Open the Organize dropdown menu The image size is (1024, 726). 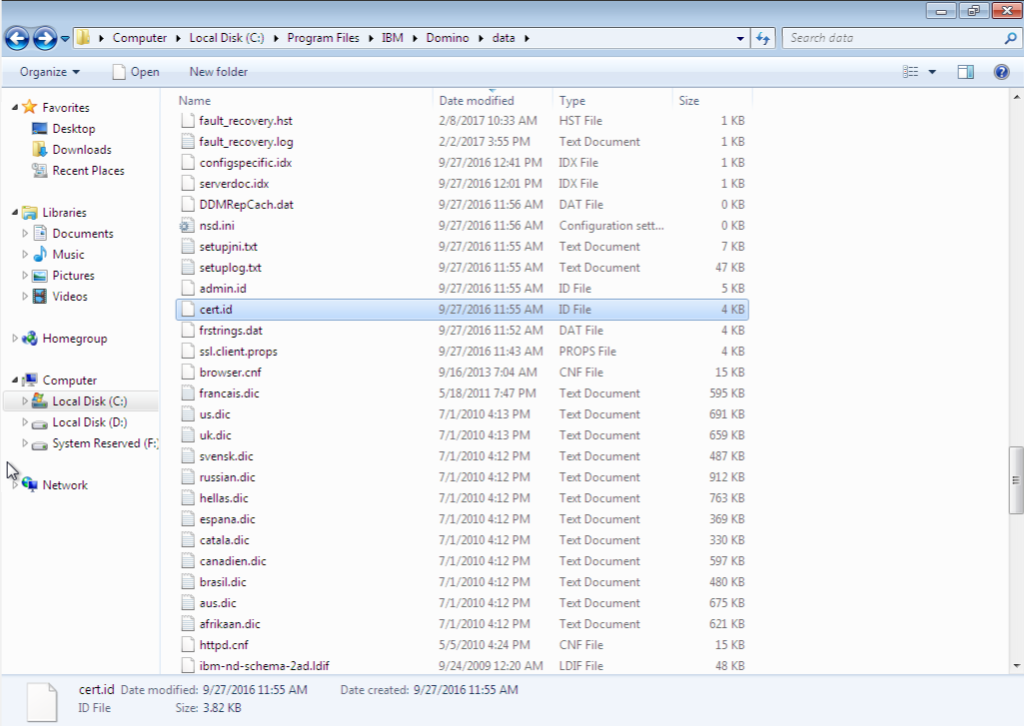(49, 72)
